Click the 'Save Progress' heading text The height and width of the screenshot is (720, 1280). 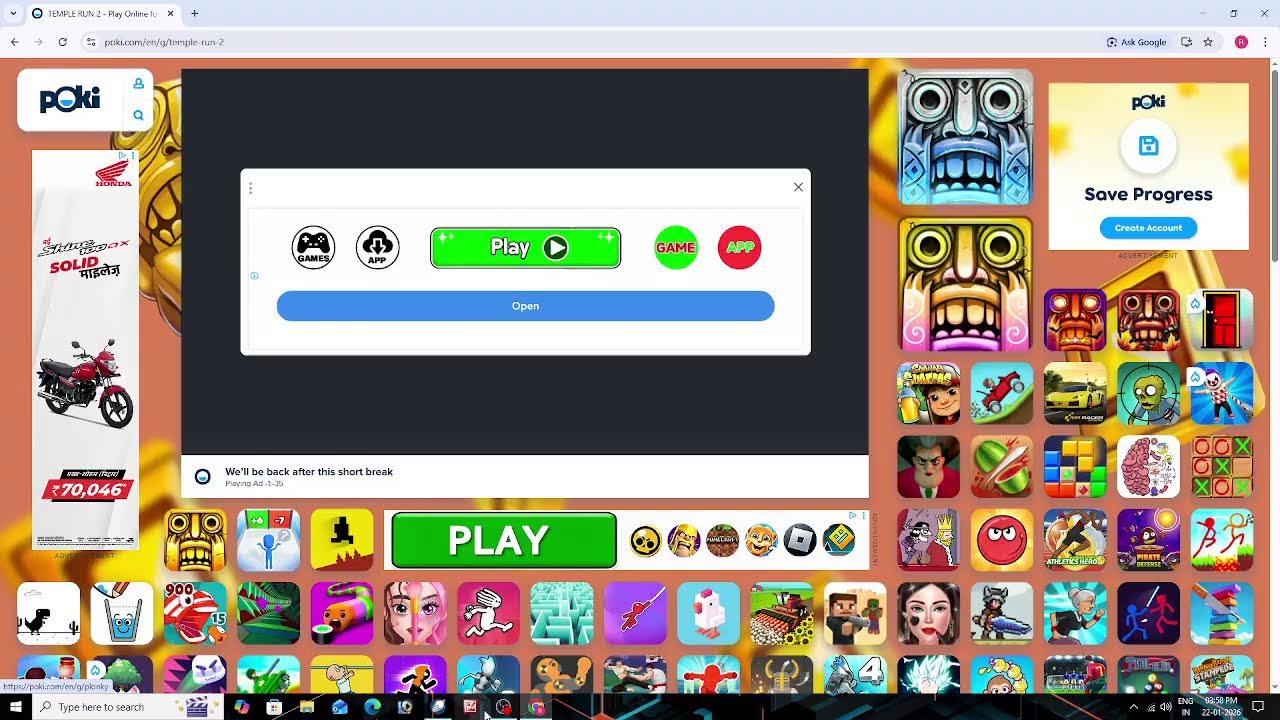click(x=1148, y=194)
